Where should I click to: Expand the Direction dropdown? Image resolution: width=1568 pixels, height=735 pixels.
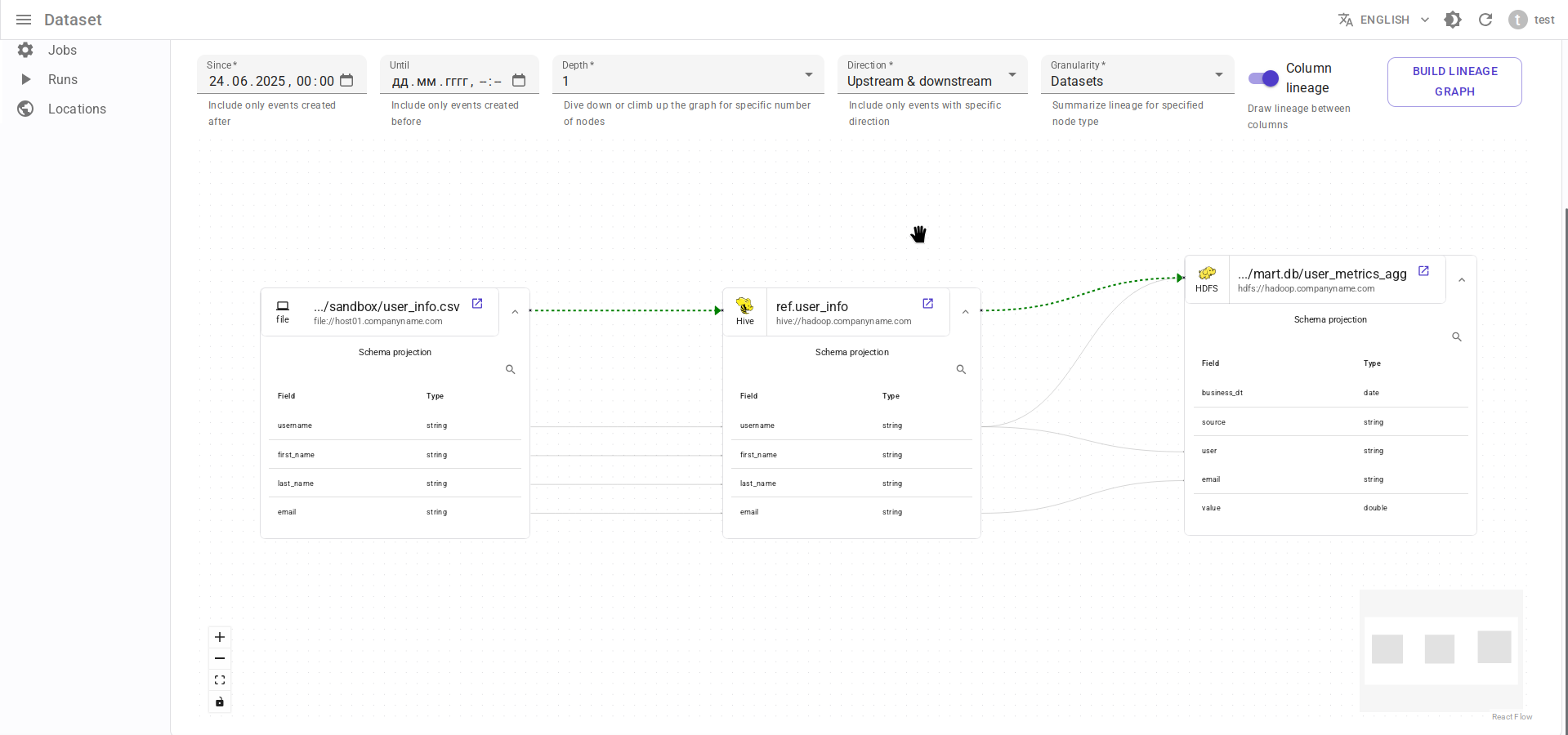coord(931,75)
